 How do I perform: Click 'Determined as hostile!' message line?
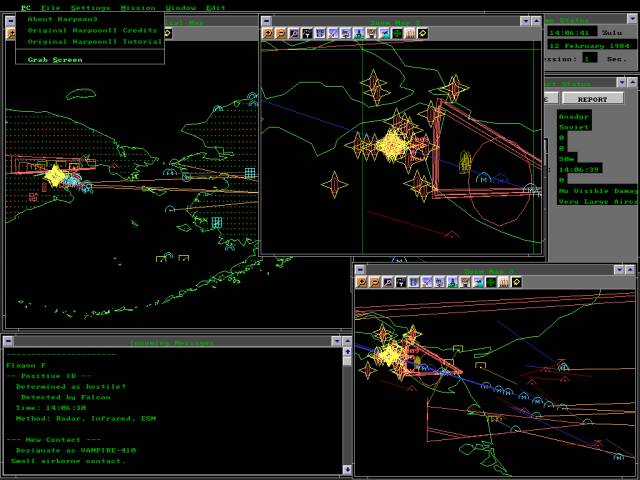[x=71, y=387]
